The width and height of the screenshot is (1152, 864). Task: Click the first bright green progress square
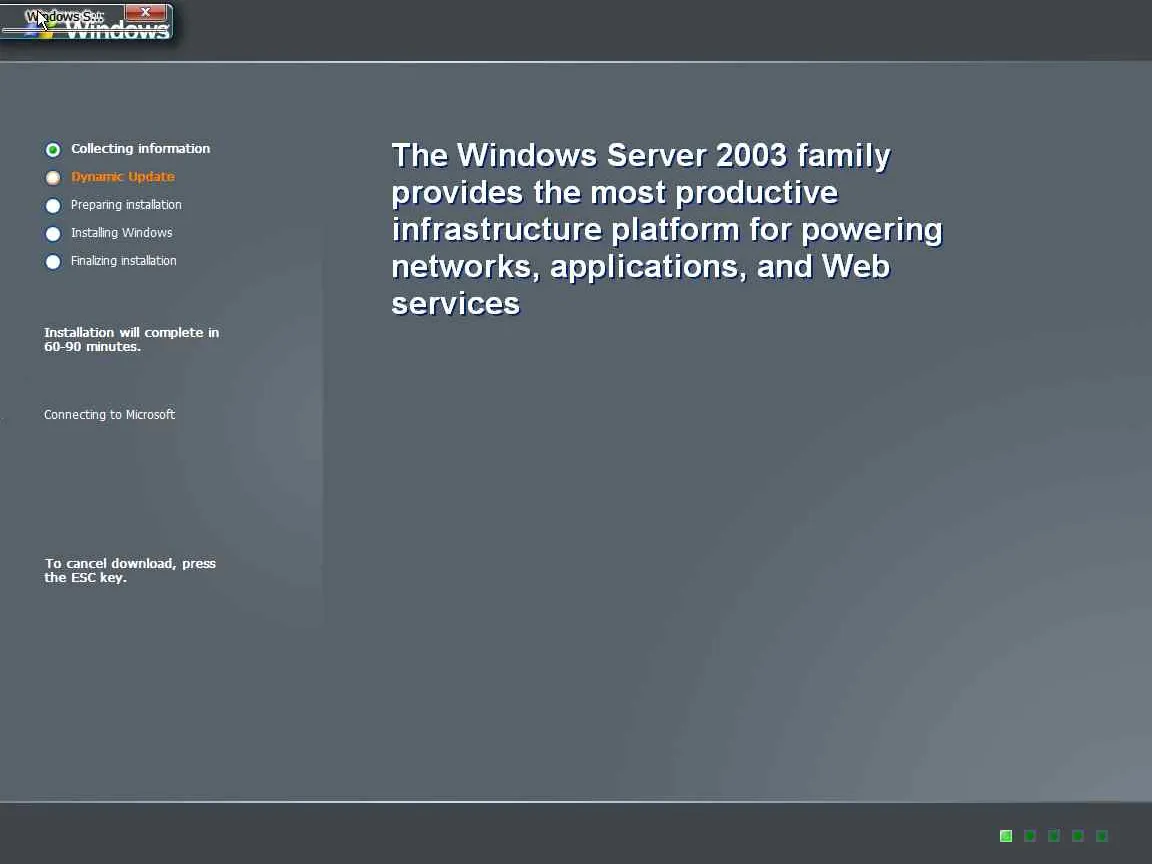click(1006, 836)
